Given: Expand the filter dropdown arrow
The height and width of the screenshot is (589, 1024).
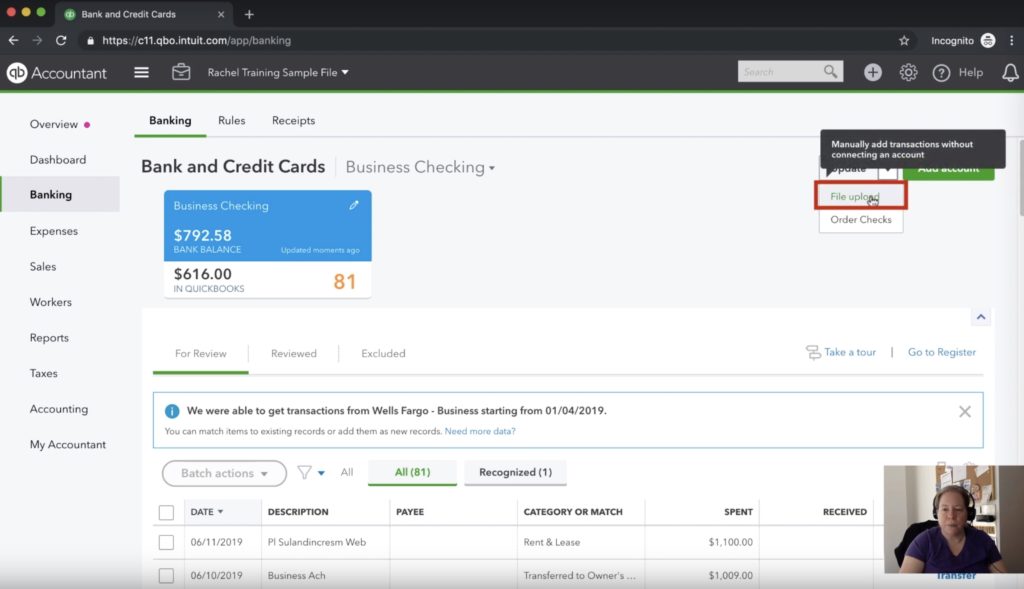Looking at the screenshot, I should pos(321,473).
